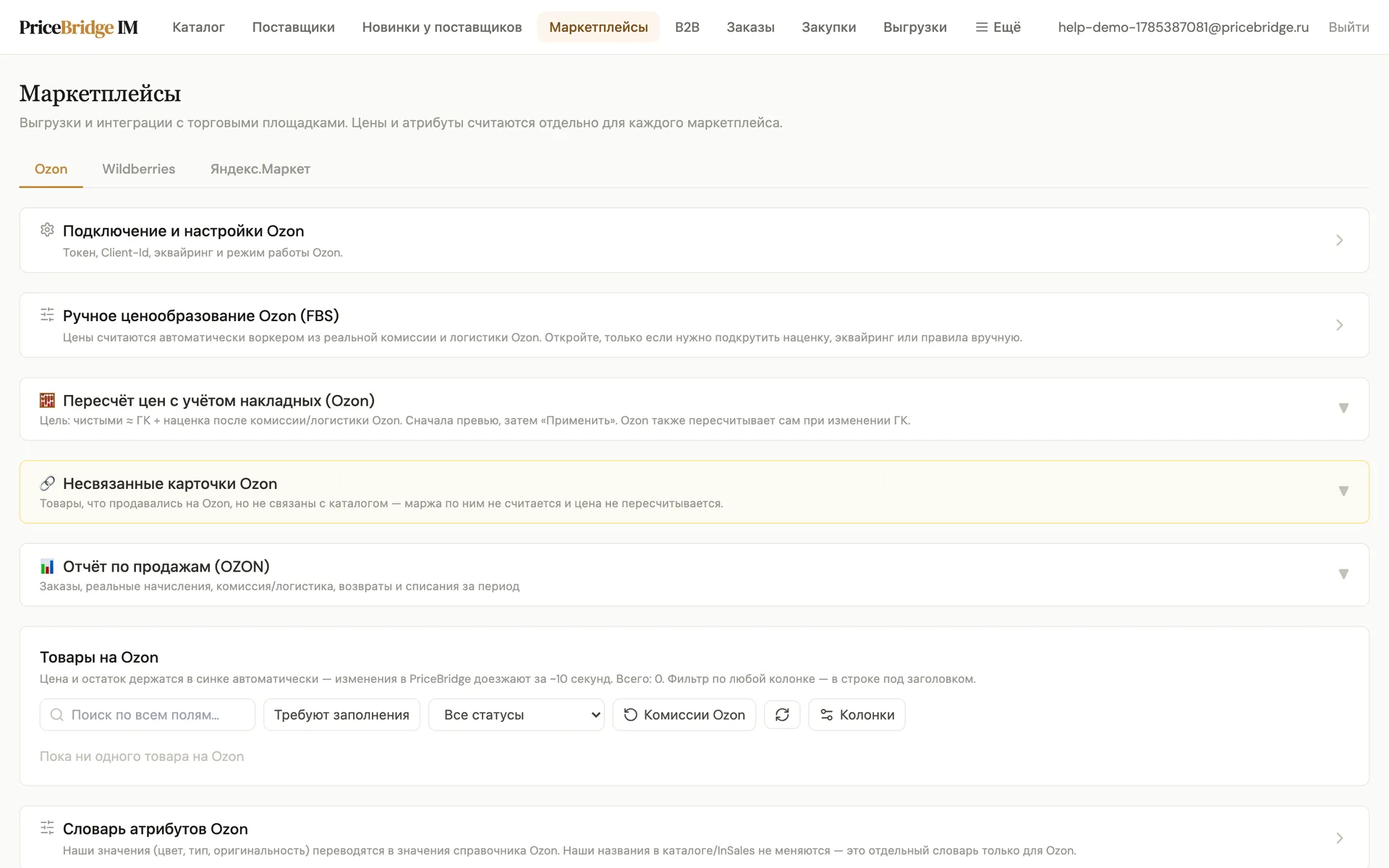This screenshot has height=868, width=1389.
Task: Click the abacus icon beside Пересчёт цен
Action: [47, 400]
